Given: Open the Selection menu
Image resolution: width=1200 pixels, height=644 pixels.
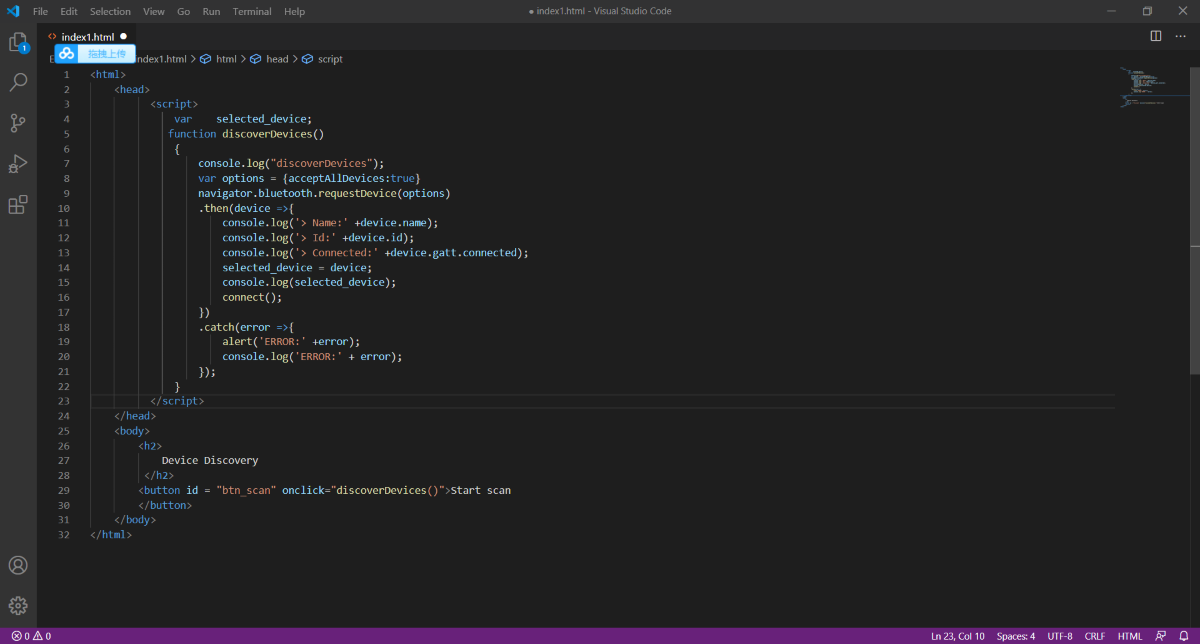Looking at the screenshot, I should click(110, 11).
